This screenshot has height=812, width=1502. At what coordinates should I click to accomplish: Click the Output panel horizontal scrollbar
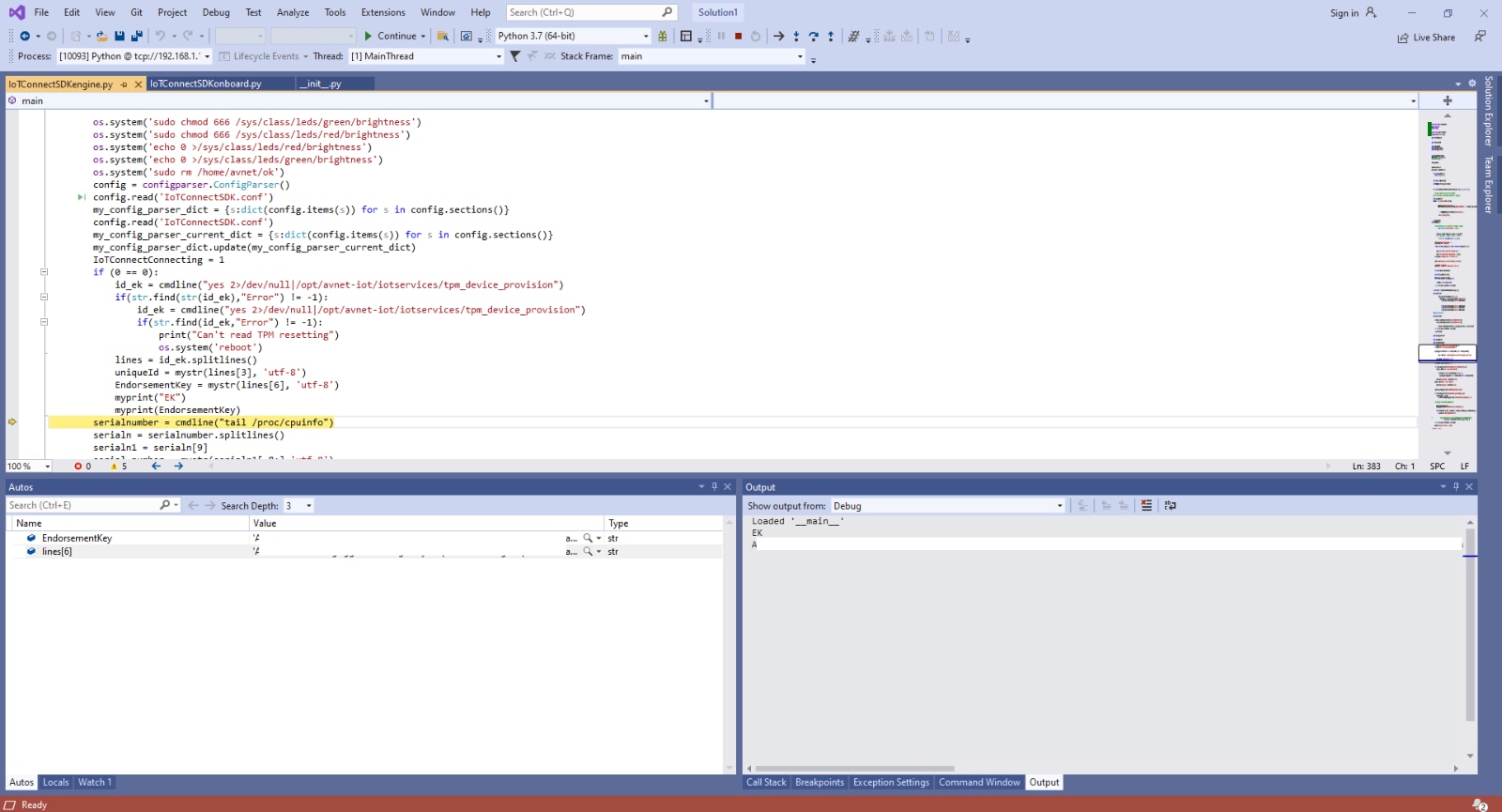pos(855,768)
